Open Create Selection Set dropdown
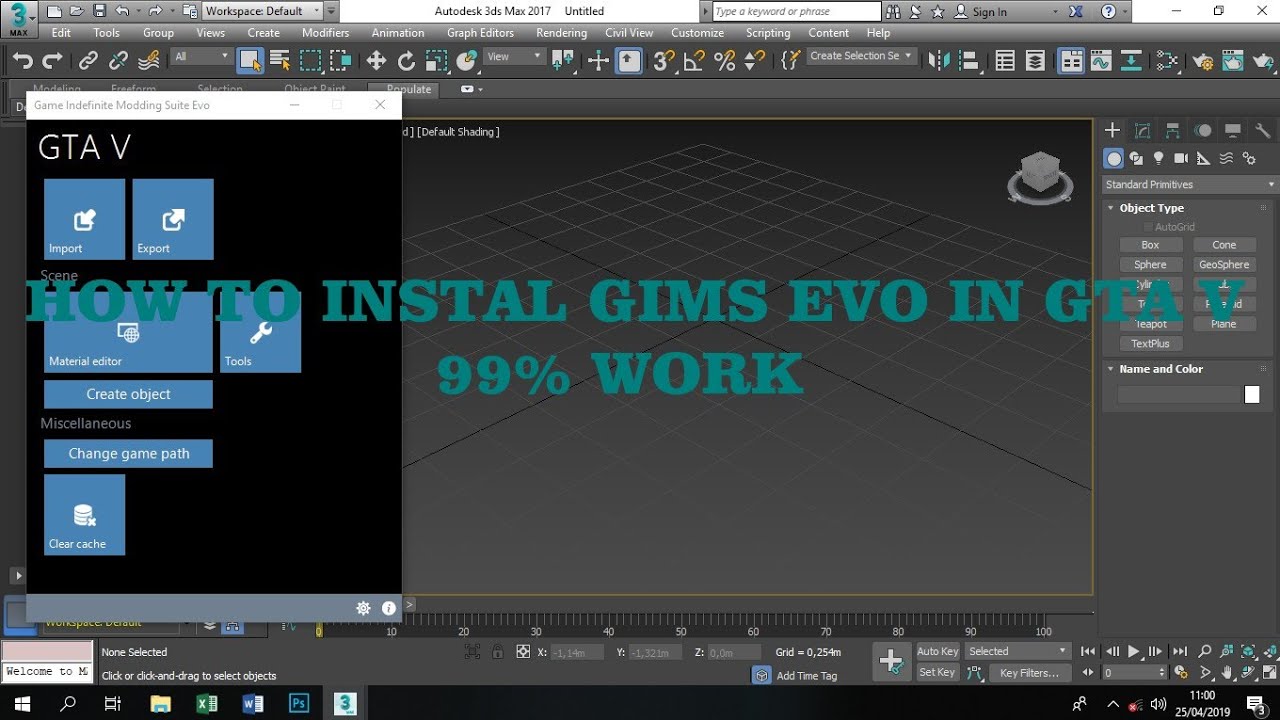The height and width of the screenshot is (720, 1280). pyautogui.click(x=861, y=56)
